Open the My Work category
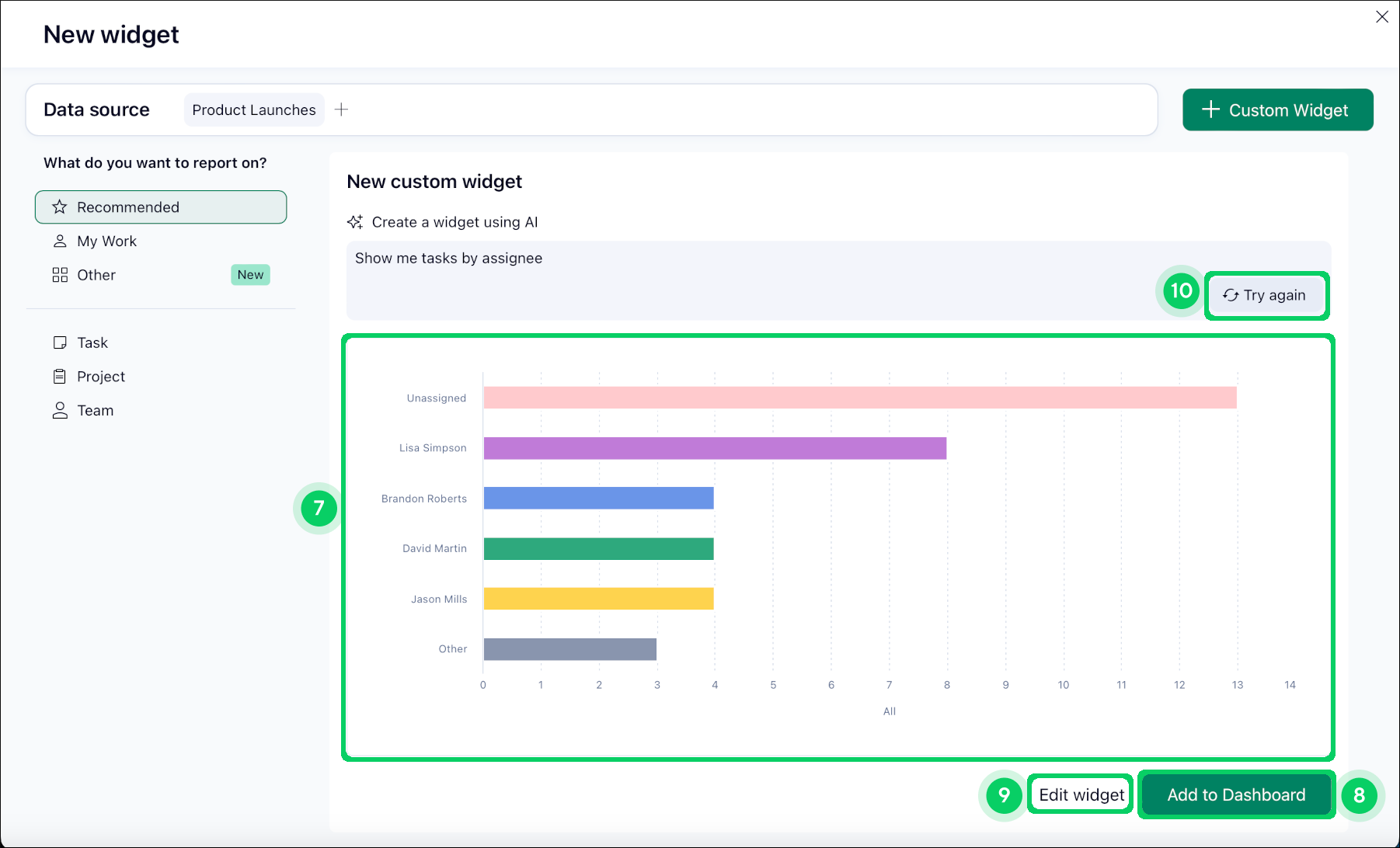Viewport: 1400px width, 848px height. coord(106,242)
